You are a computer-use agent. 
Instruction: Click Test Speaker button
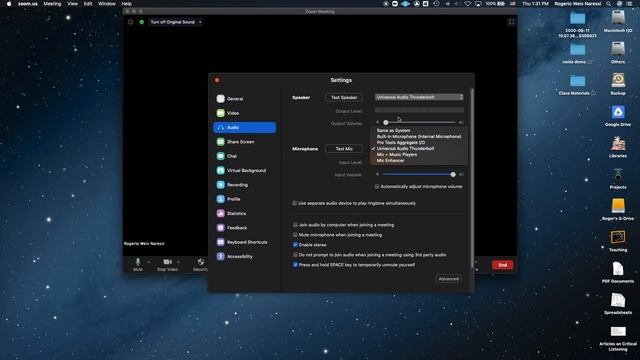point(344,98)
